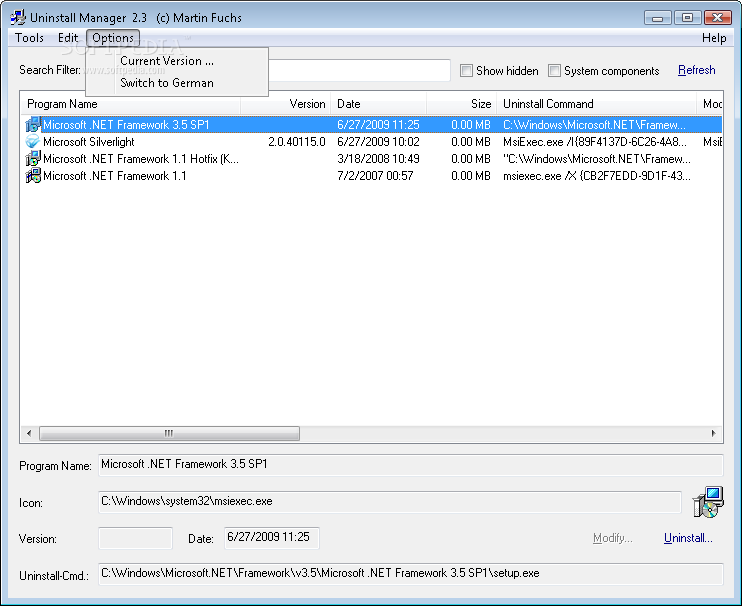Click the Uninstall-Cmd field with setup.exe path
This screenshot has width=742, height=606.
pos(410,574)
